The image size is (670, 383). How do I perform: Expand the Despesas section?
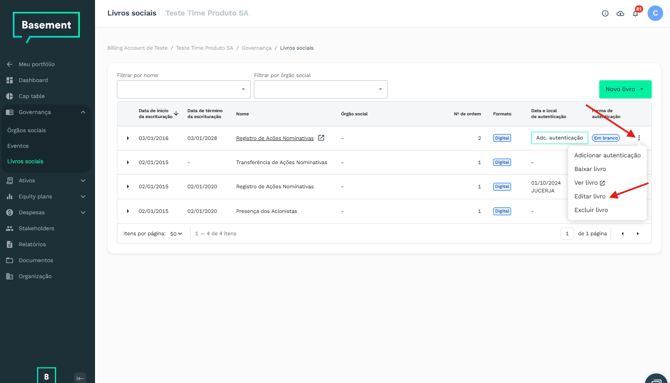coord(83,212)
